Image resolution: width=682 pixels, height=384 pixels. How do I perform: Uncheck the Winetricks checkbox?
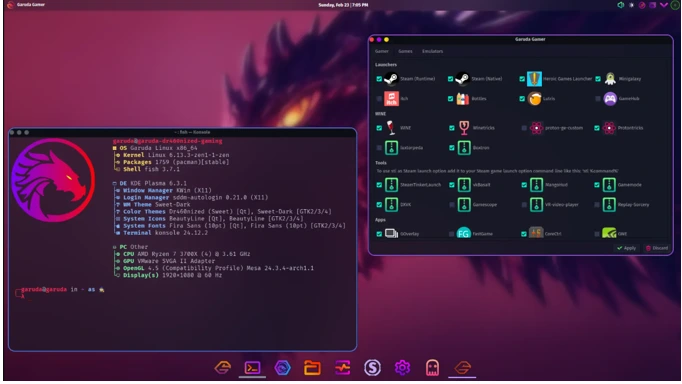(451, 128)
